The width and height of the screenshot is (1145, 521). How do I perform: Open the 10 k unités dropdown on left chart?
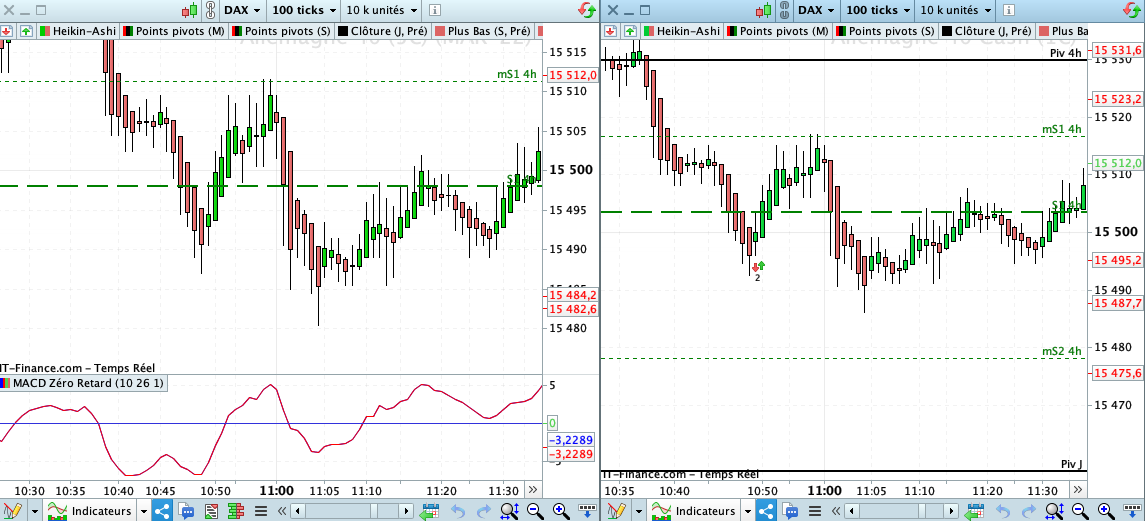[381, 10]
